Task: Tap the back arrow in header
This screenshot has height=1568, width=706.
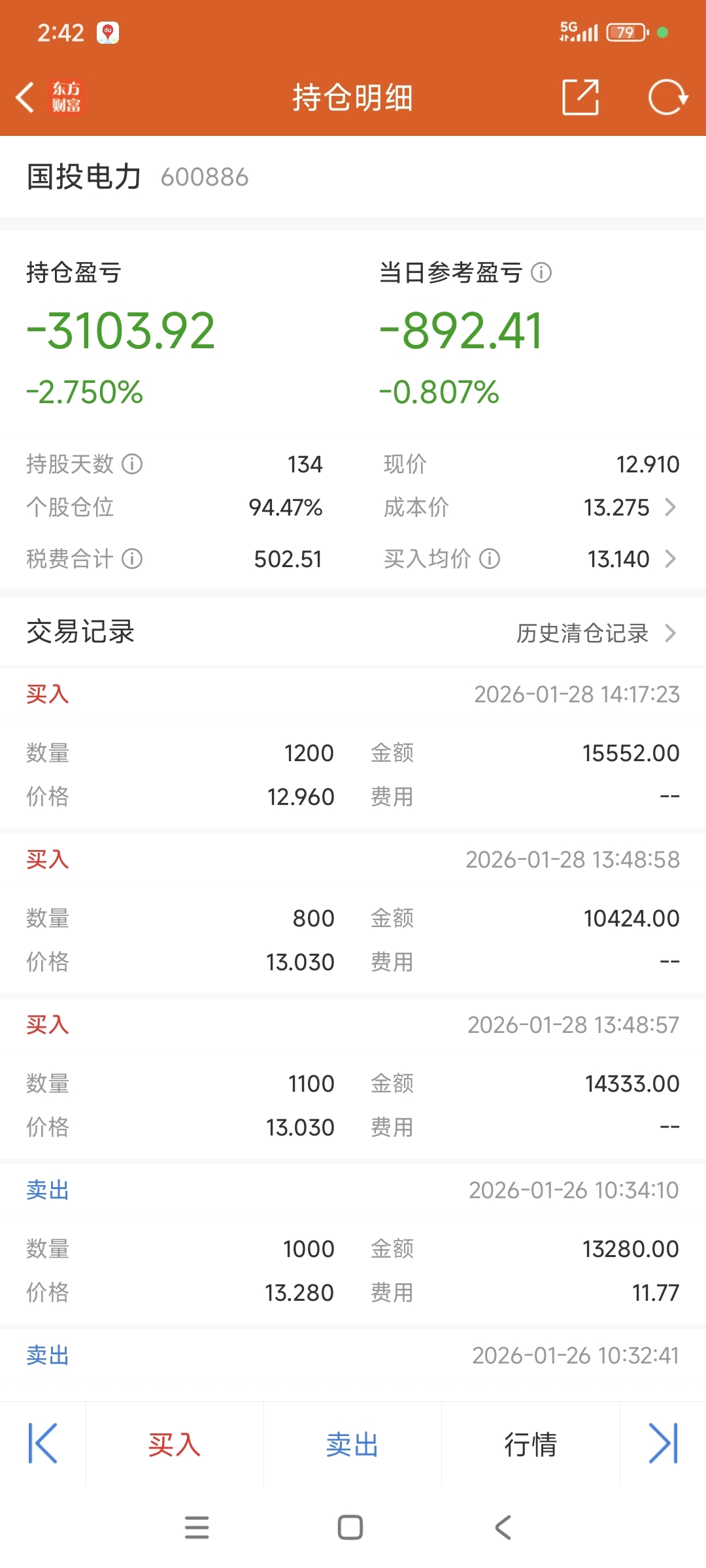Action: click(25, 97)
